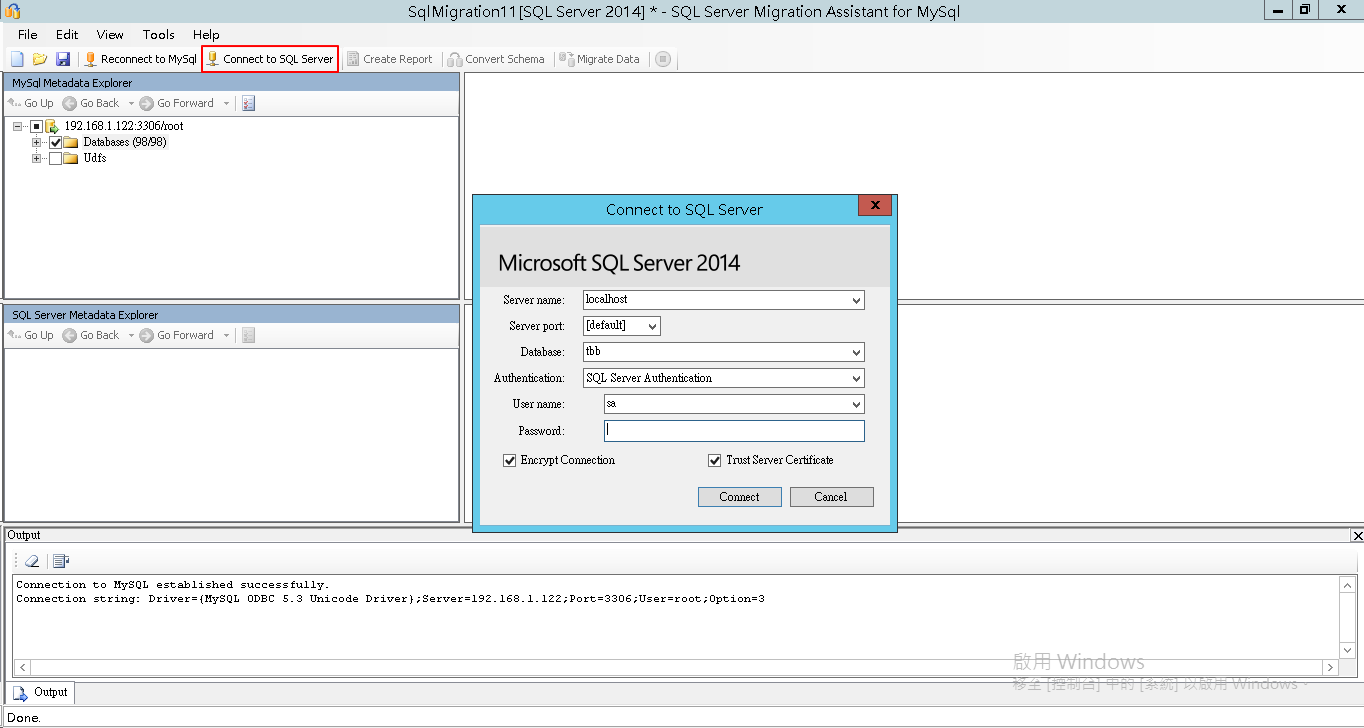Screen dimensions: 1364x728
Task: Open the Tools menu
Action: 158,34
